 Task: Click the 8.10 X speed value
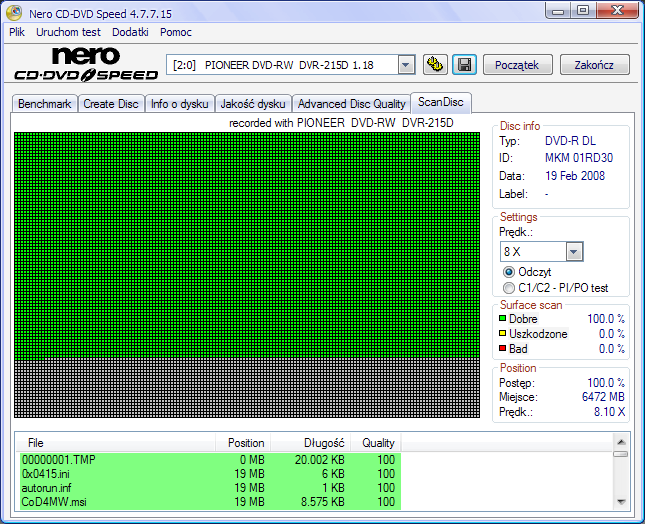click(609, 412)
